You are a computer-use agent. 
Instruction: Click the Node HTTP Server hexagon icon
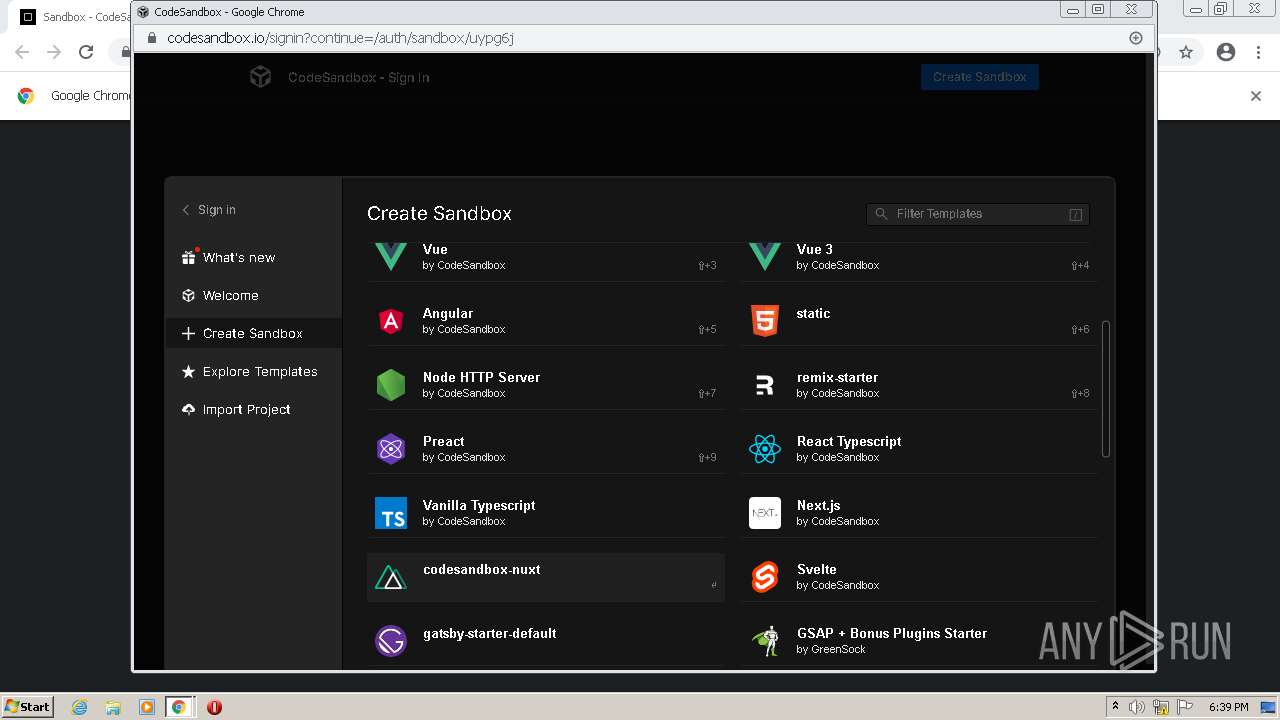point(391,385)
